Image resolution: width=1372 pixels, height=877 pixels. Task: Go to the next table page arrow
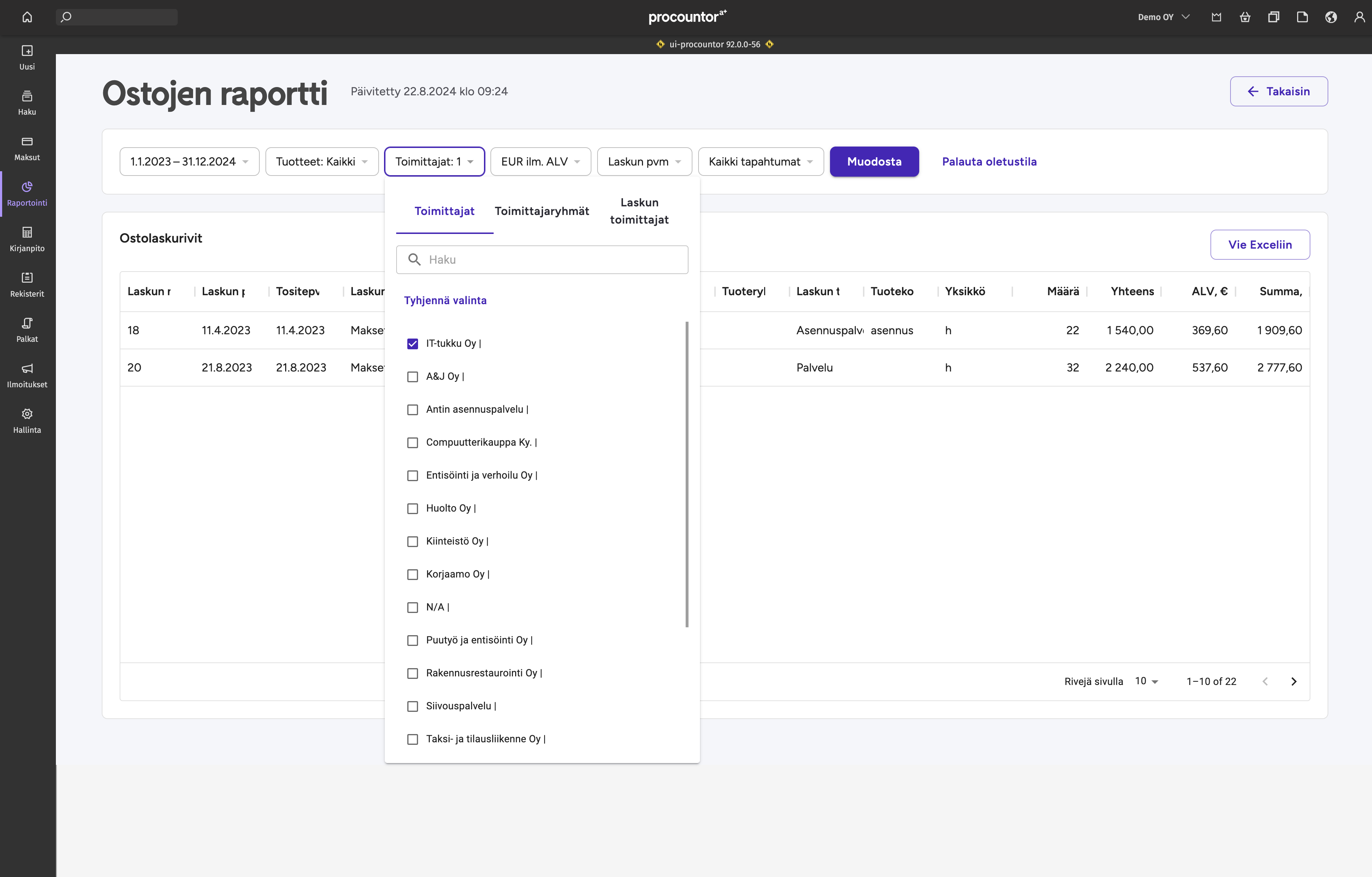pyautogui.click(x=1294, y=681)
